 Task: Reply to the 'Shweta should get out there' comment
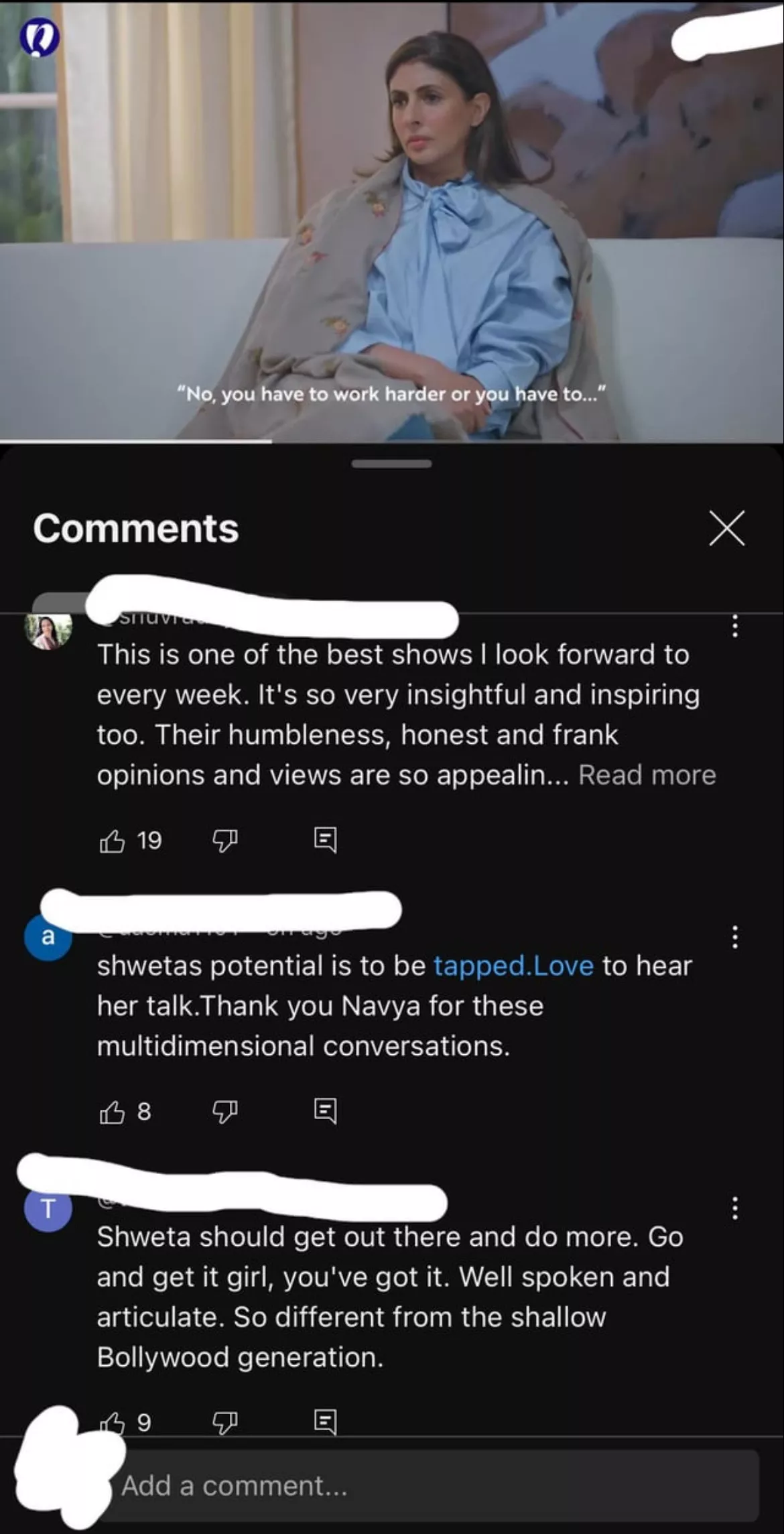pyautogui.click(x=325, y=1423)
